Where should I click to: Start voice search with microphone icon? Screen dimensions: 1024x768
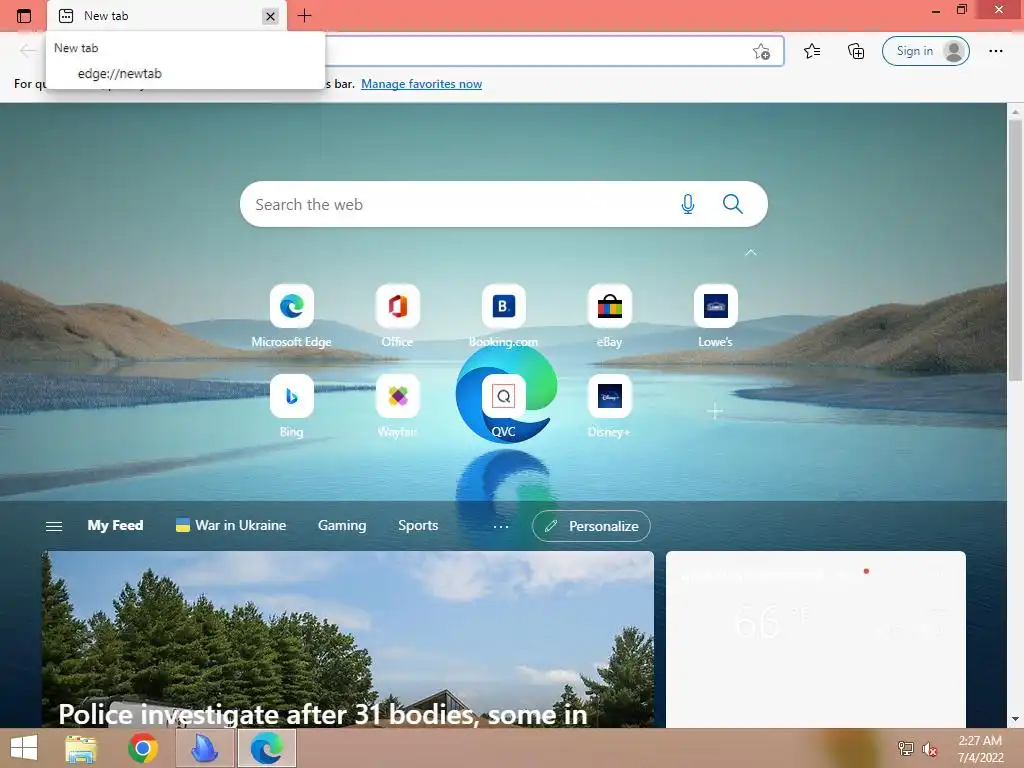(687, 204)
